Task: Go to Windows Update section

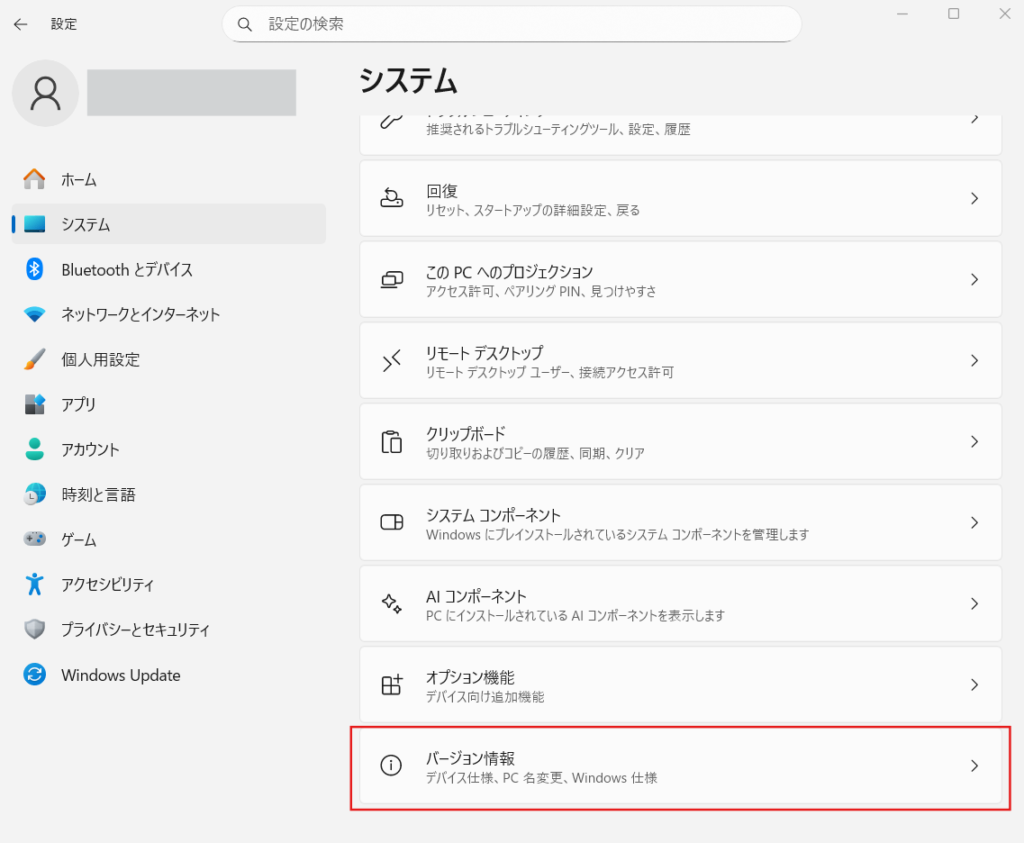Action: tap(120, 675)
